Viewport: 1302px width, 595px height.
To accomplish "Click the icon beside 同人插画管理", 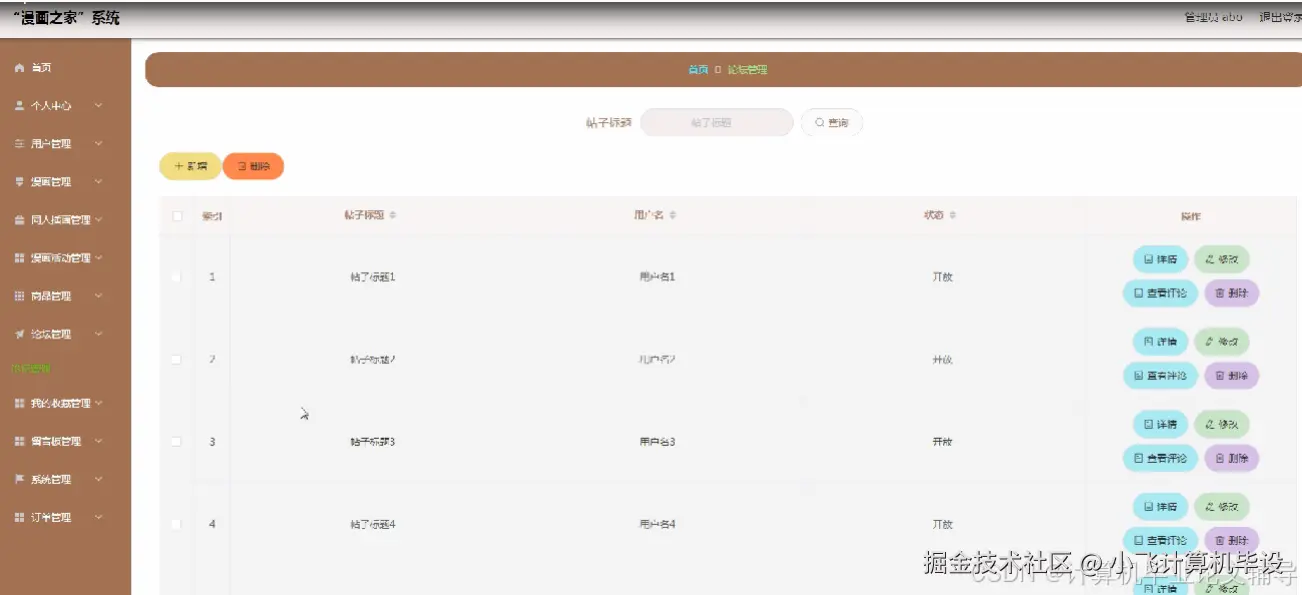I will coord(19,220).
